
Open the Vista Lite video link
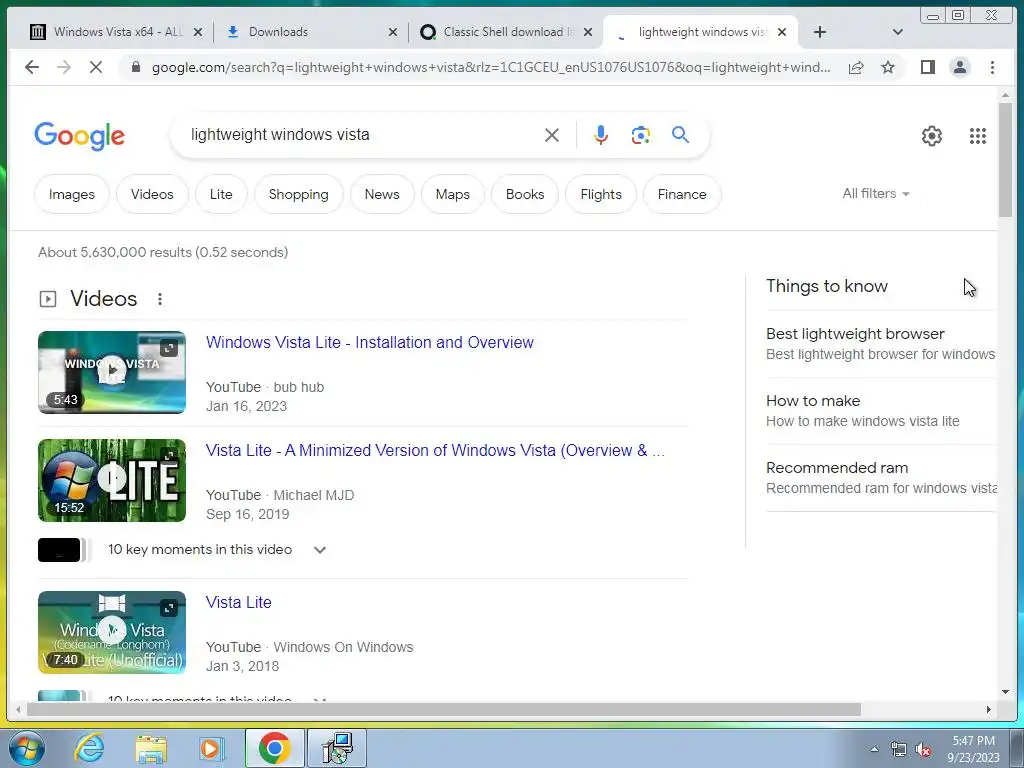point(238,602)
